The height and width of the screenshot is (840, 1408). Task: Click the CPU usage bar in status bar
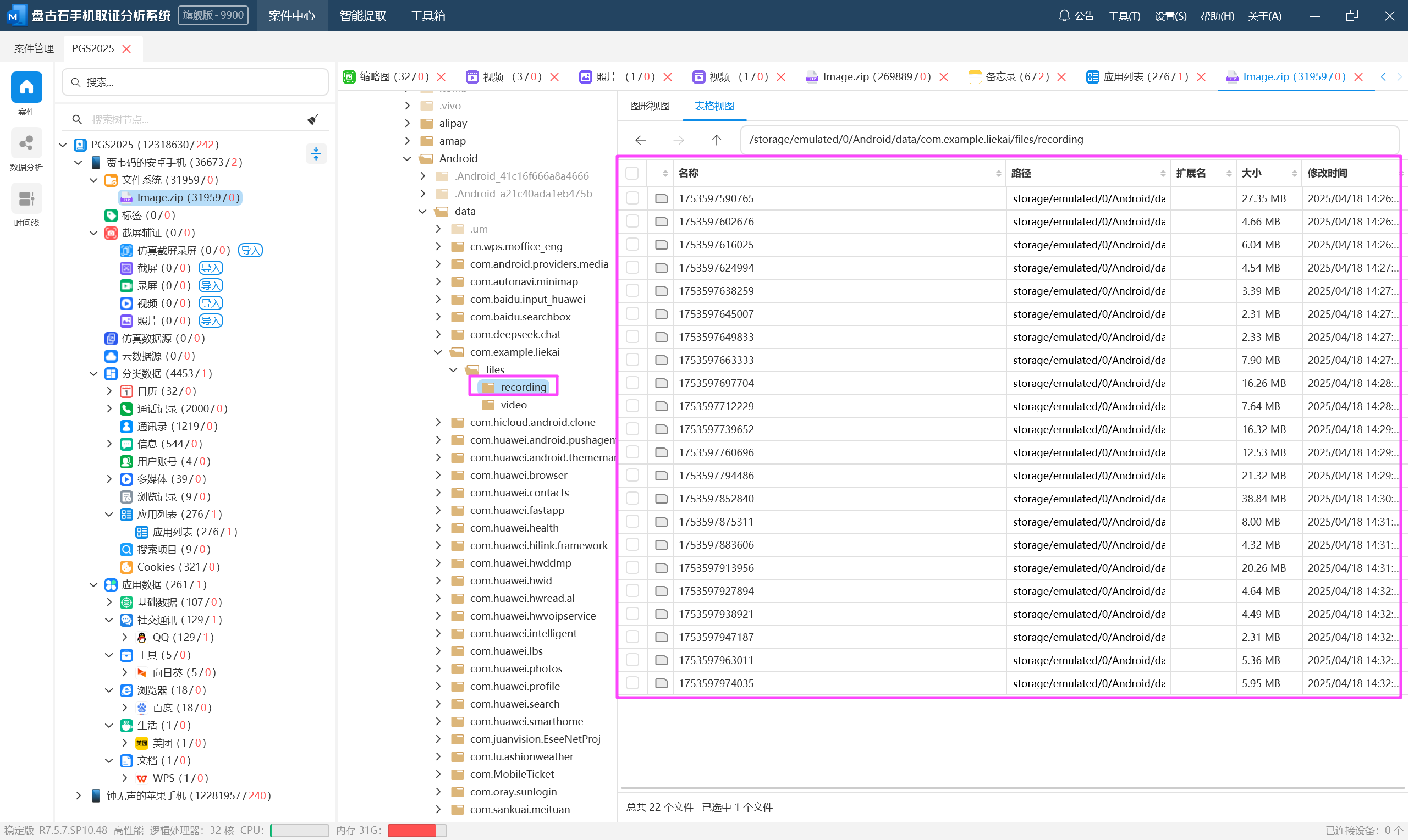[x=300, y=830]
